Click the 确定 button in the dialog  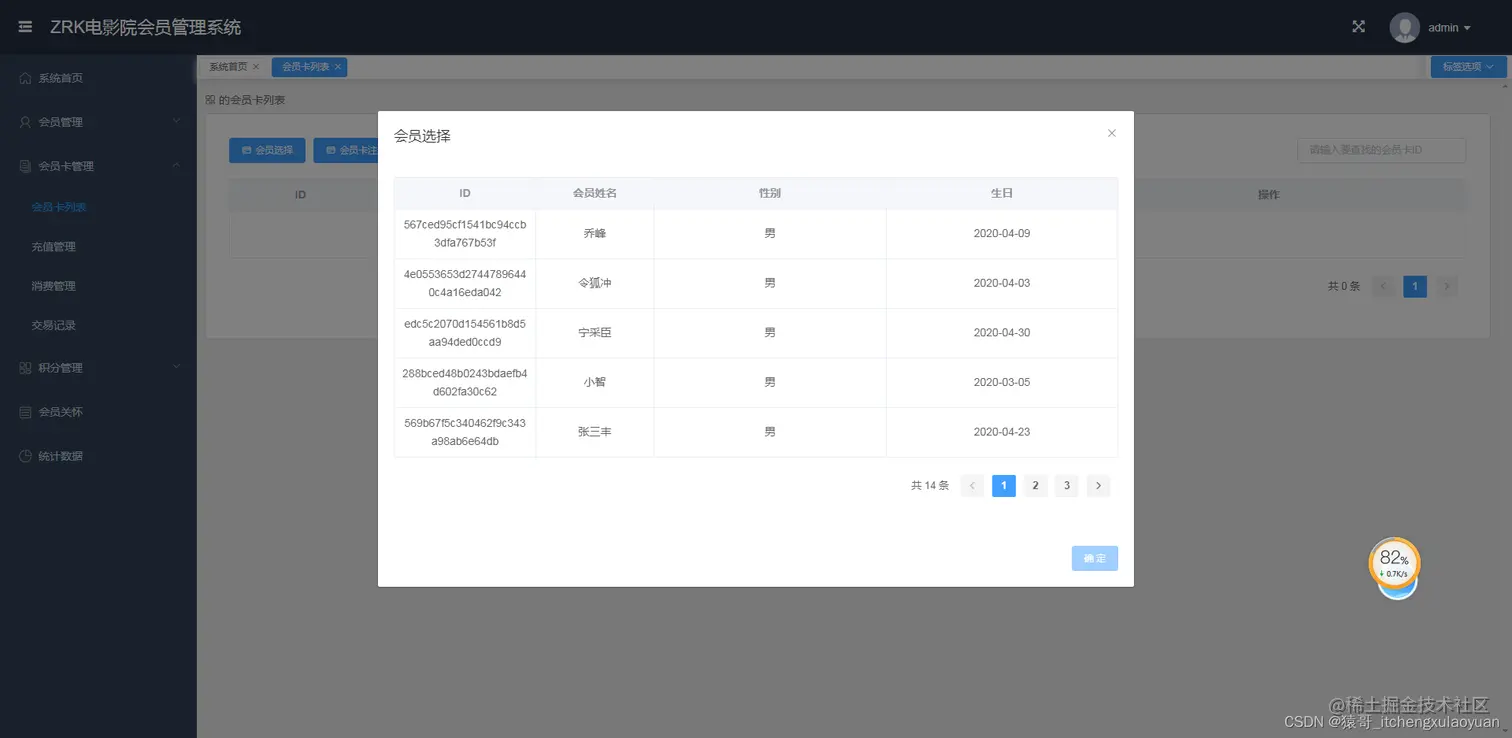(1095, 558)
